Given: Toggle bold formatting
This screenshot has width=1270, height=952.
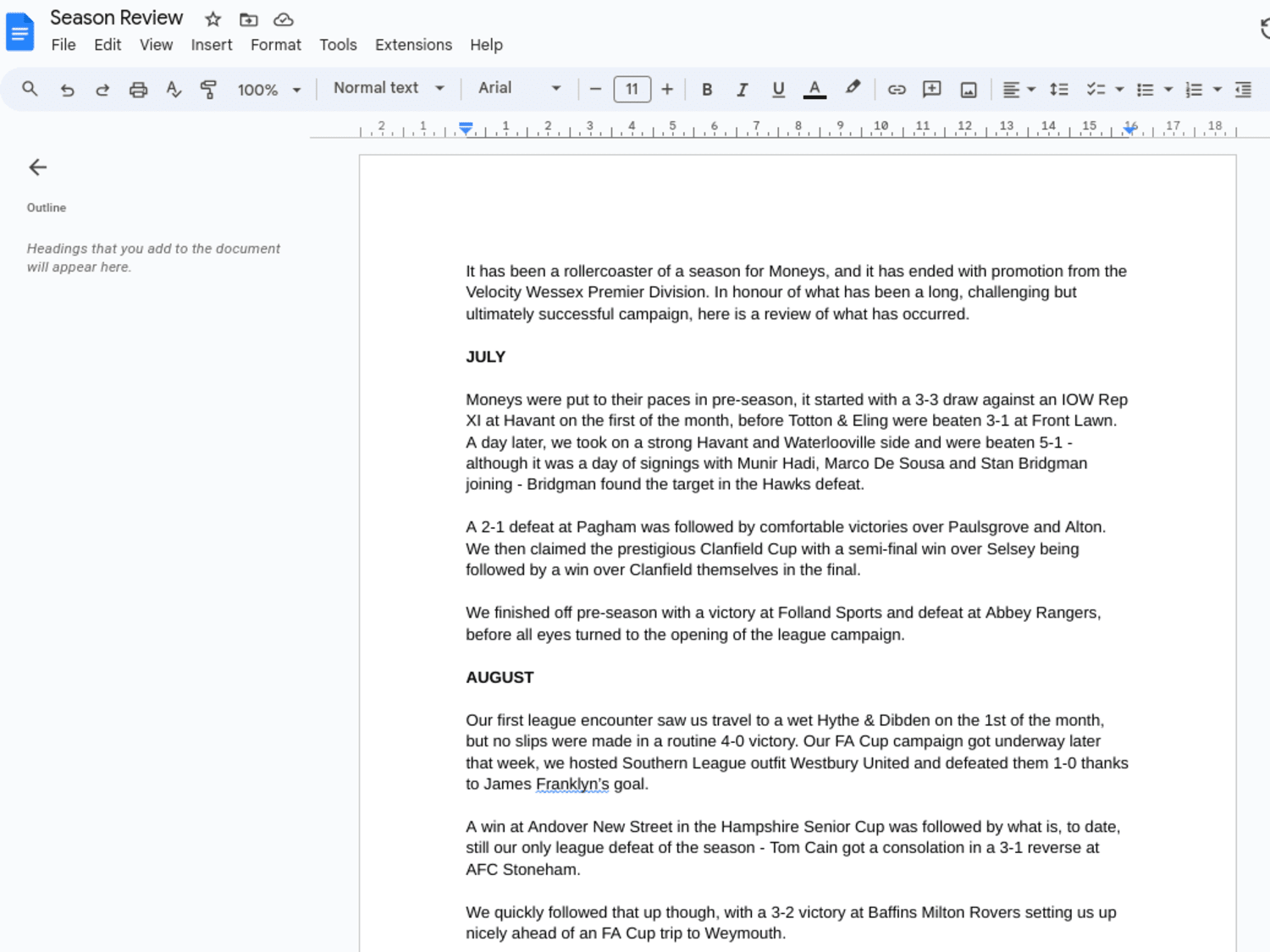Looking at the screenshot, I should (x=707, y=89).
